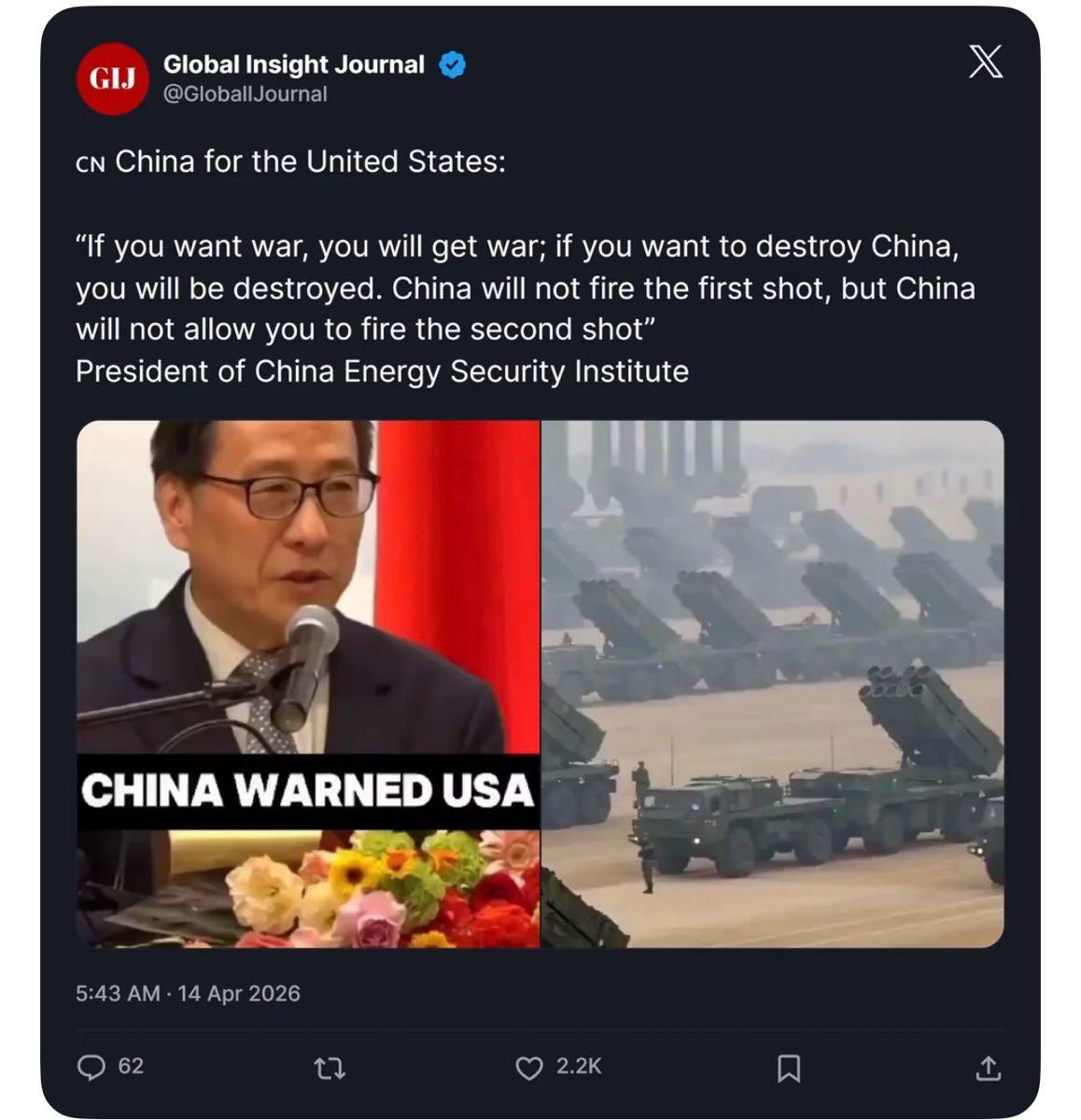Like the post with the heart icon
The width and height of the screenshot is (1081, 1120).
pos(529,1068)
